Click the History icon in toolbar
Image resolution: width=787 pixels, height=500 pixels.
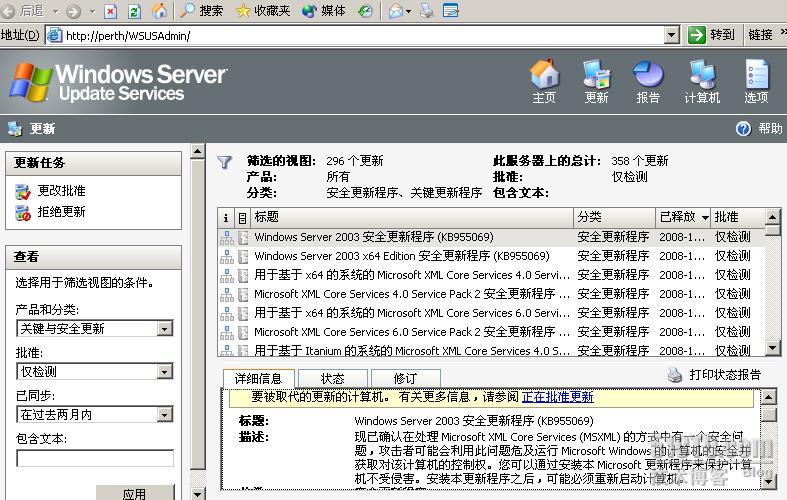click(x=365, y=11)
